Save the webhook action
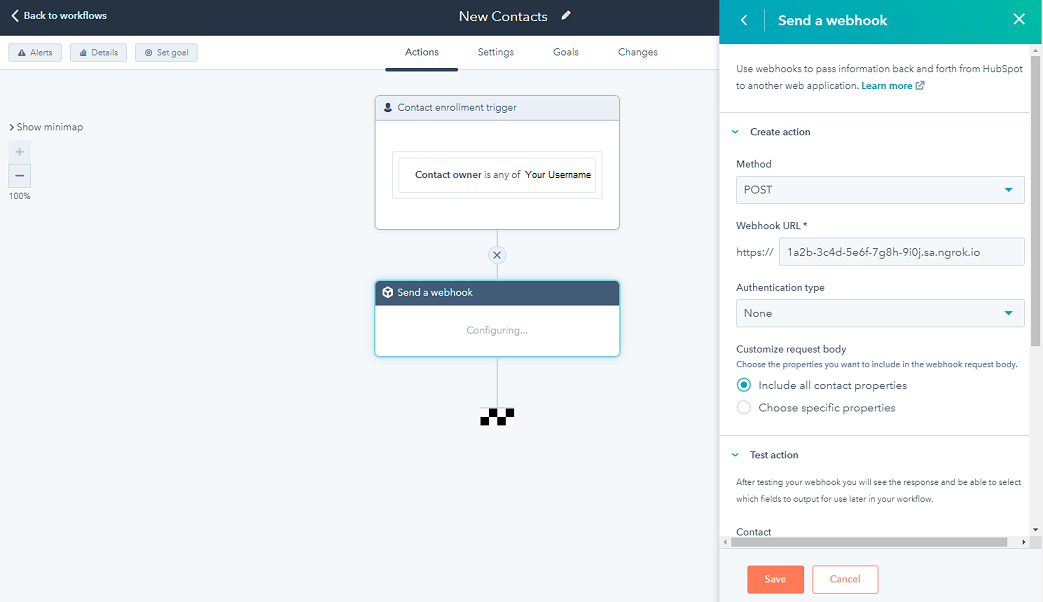The height and width of the screenshot is (602, 1043). click(776, 579)
